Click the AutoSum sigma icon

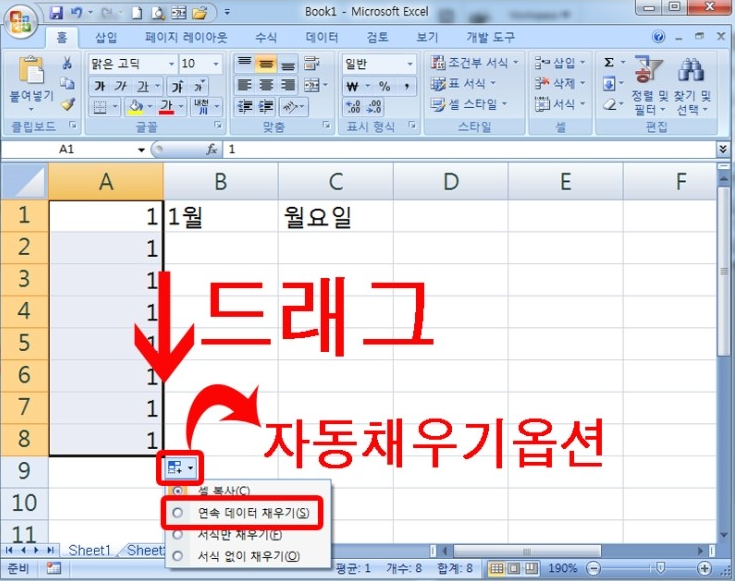tap(609, 62)
